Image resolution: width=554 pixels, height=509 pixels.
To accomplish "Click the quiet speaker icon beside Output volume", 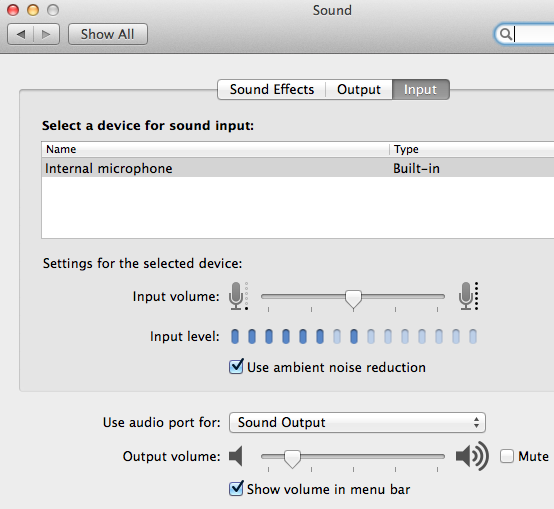I will click(x=236, y=456).
